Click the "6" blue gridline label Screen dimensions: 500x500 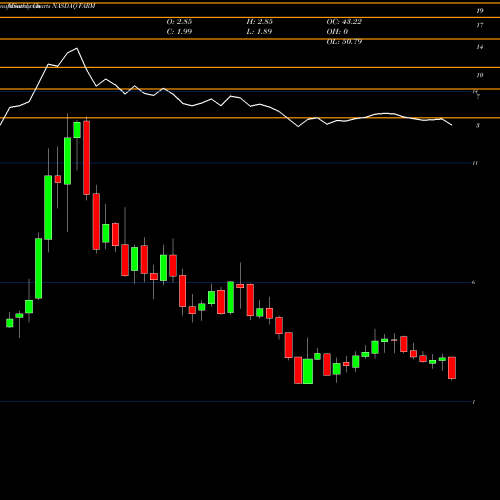tap(474, 282)
